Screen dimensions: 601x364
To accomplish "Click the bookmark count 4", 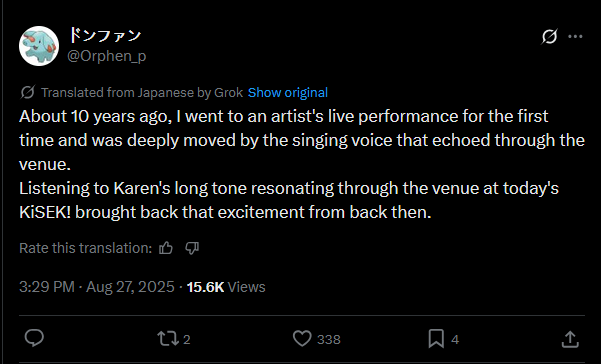I will (x=455, y=339).
